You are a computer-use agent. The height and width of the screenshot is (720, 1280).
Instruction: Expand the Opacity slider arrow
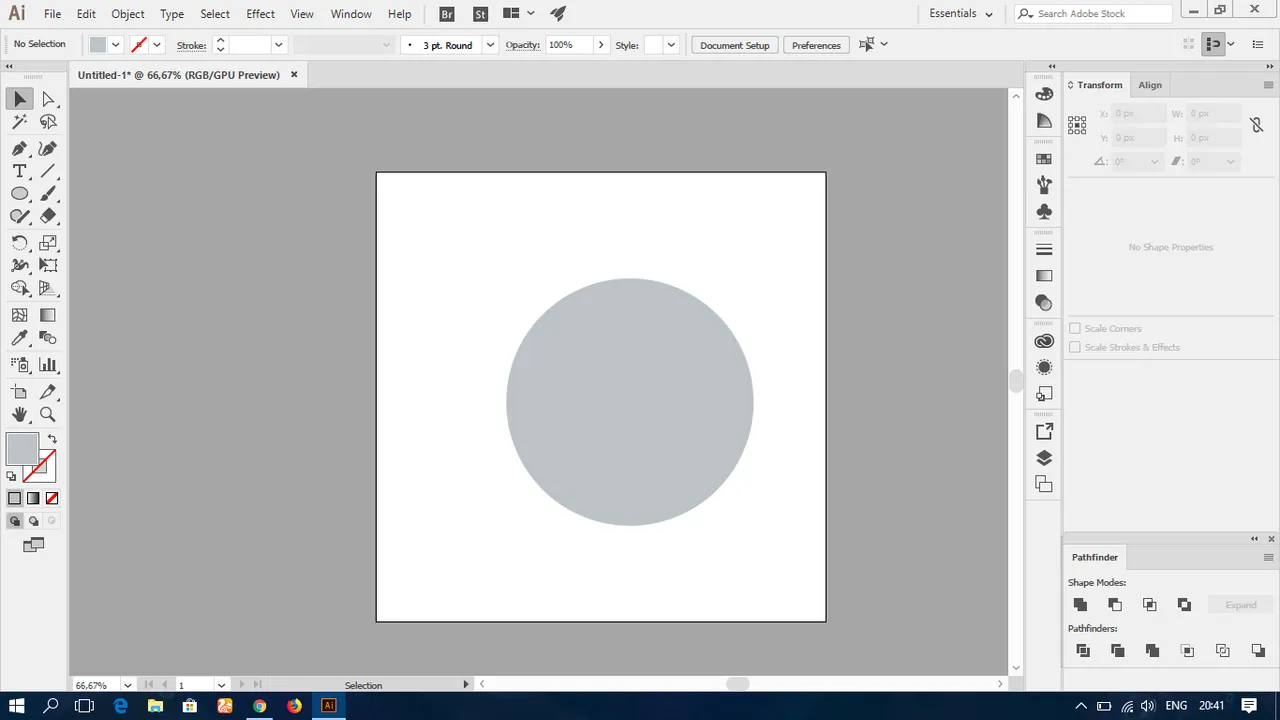click(600, 45)
